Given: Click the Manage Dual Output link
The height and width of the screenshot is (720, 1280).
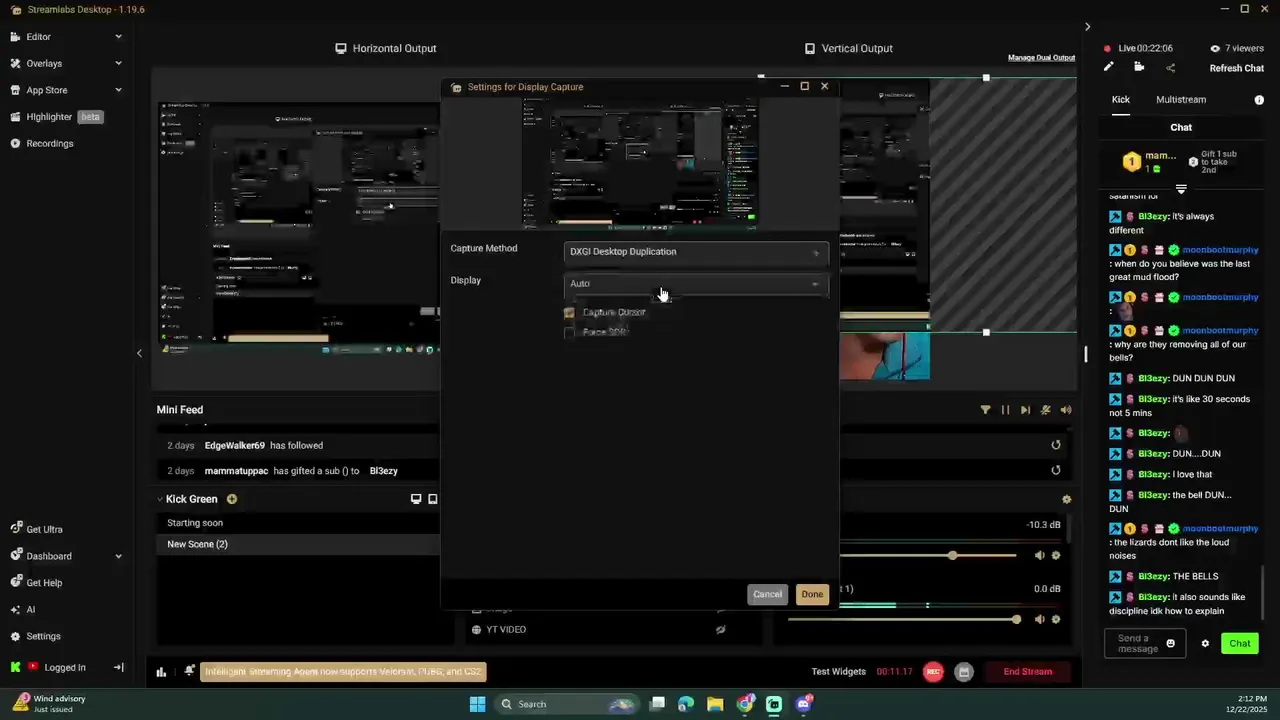Looking at the screenshot, I should (1041, 57).
